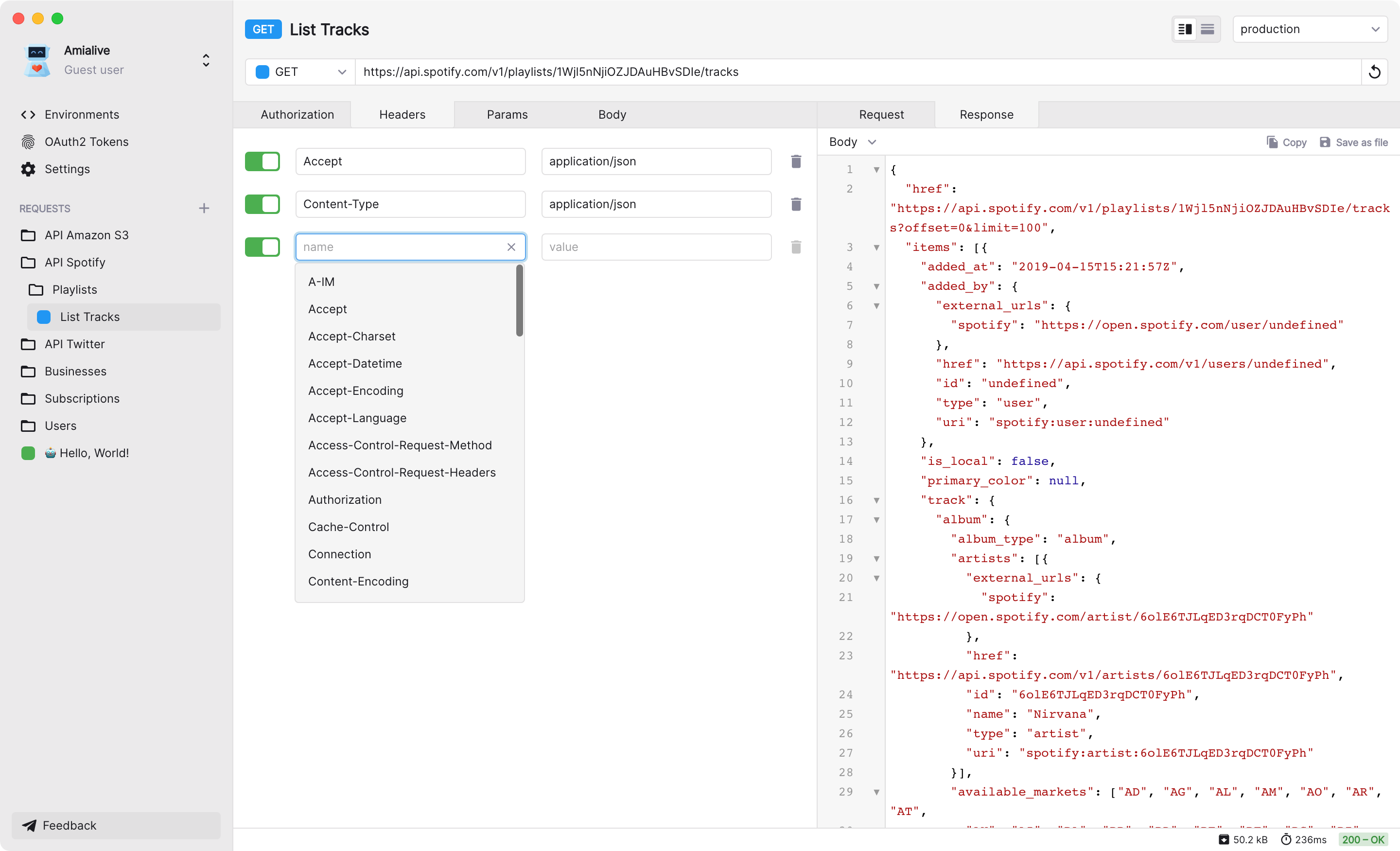Switch to single column layout icon
The width and height of the screenshot is (1400, 851).
pyautogui.click(x=1207, y=29)
